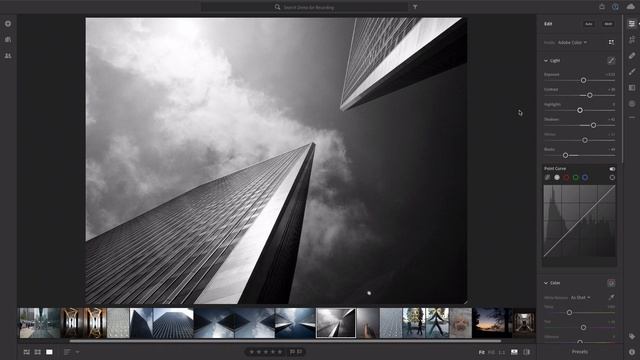Open the Adobe Color profile dropdown

(x=572, y=42)
